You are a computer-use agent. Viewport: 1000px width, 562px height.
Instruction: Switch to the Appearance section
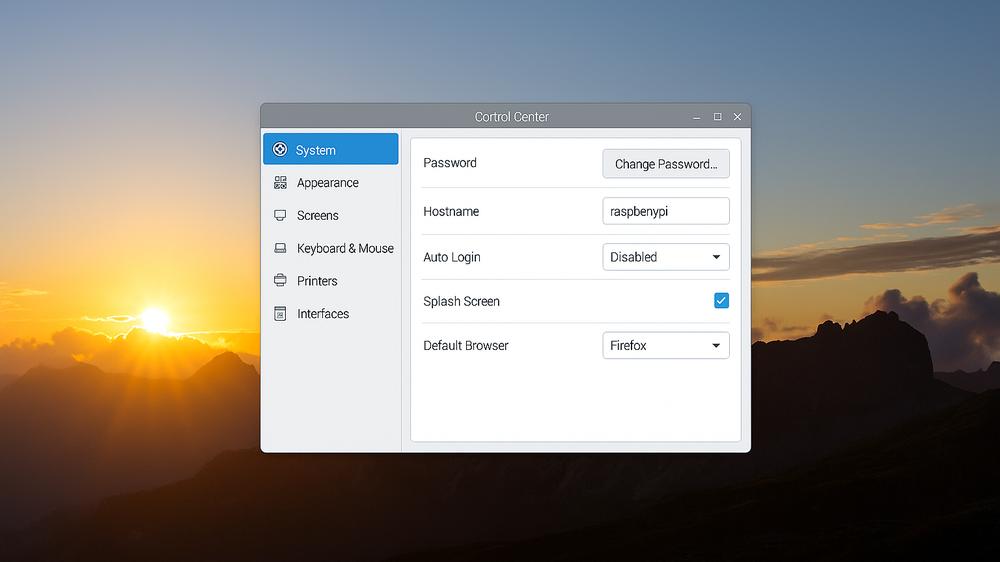pyautogui.click(x=327, y=183)
